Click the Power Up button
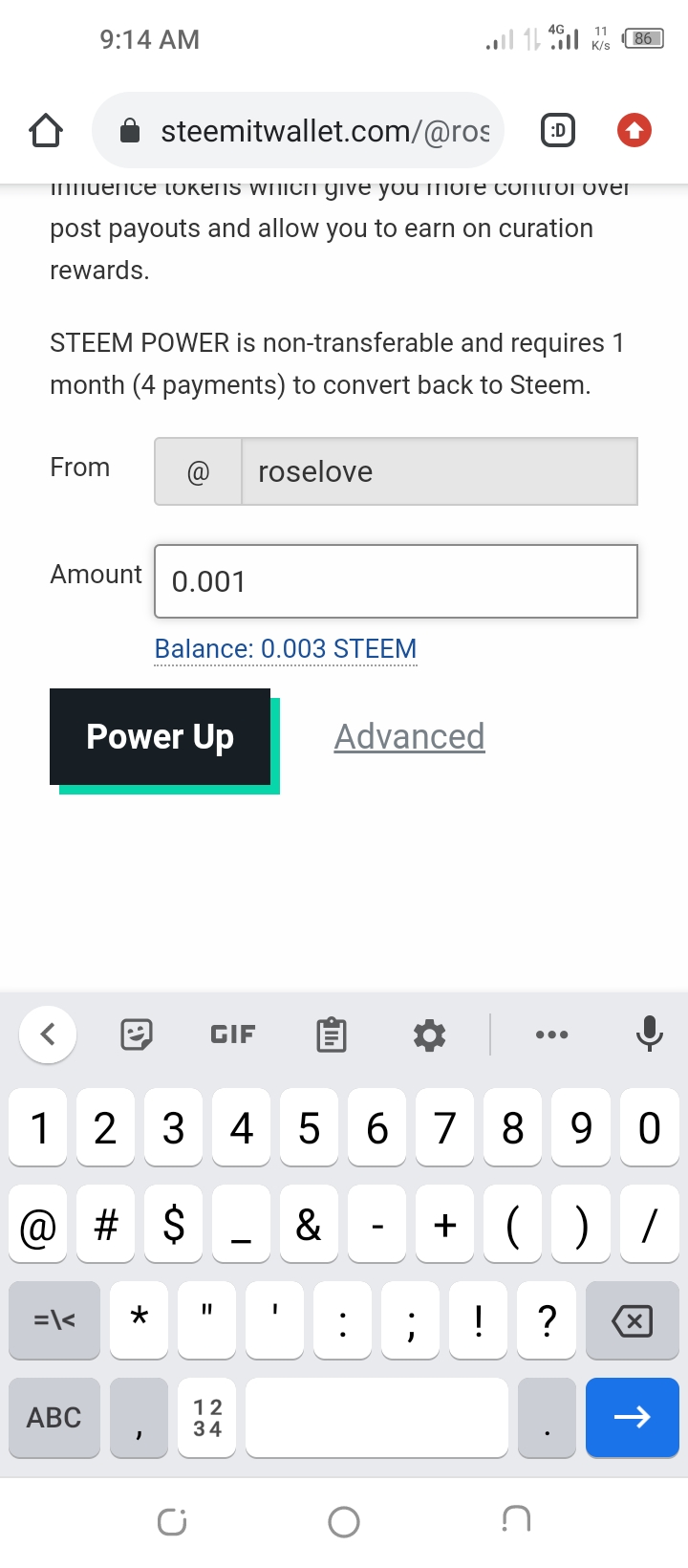 (161, 737)
